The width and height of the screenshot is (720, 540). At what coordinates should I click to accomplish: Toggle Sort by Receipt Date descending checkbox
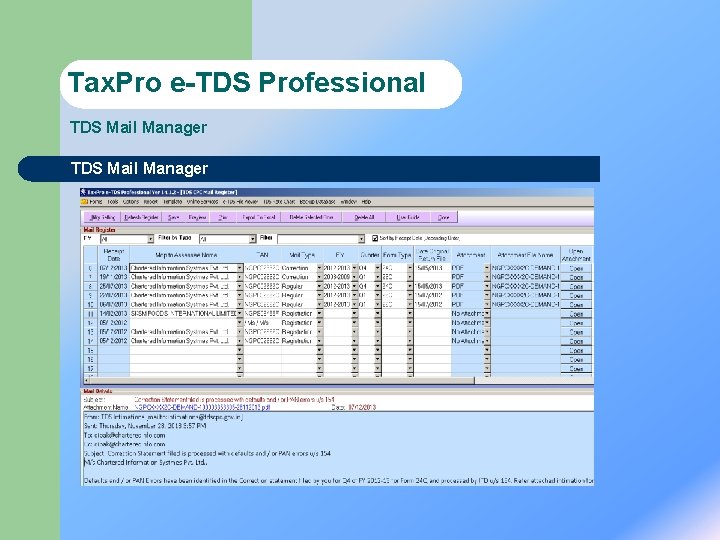click(375, 238)
